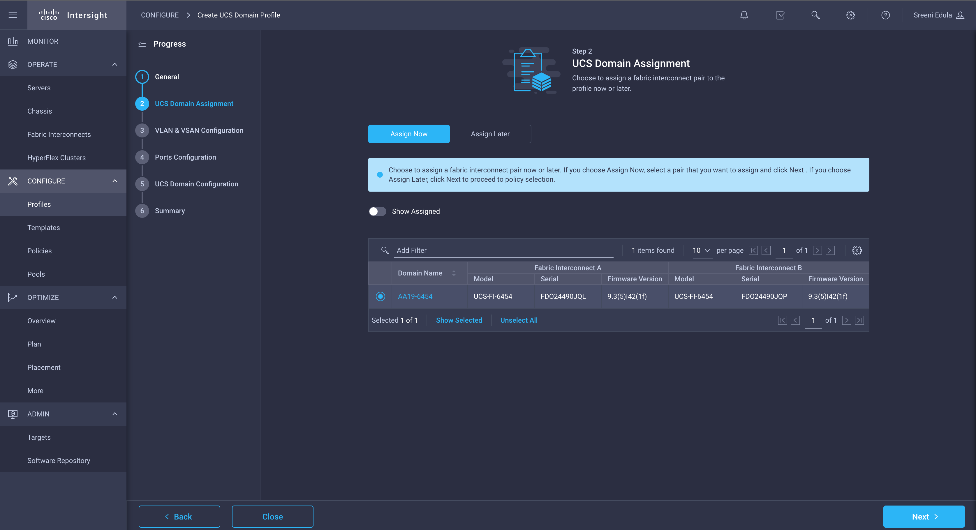
Task: Click the Add Filter input field
Action: [504, 250]
